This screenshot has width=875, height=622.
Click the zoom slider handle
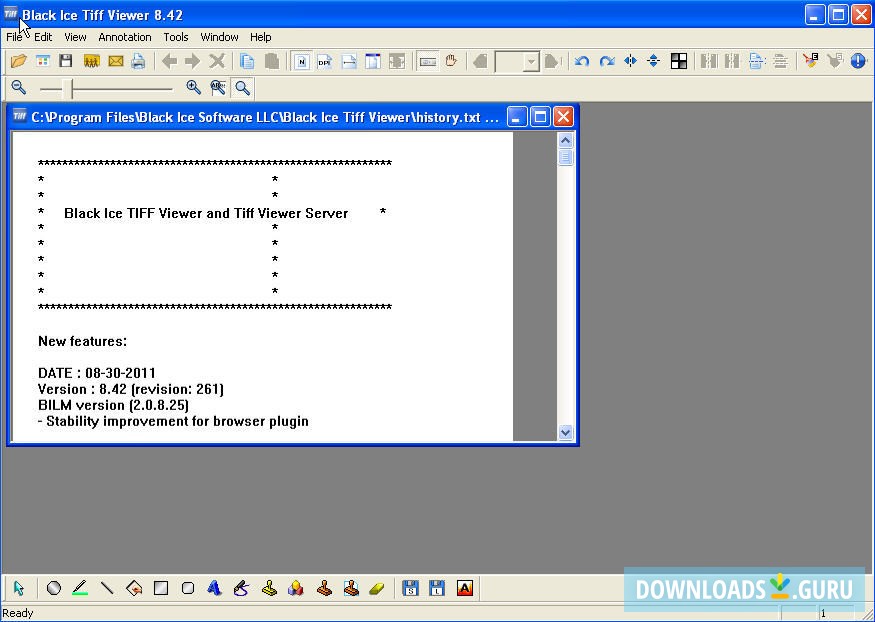coord(69,88)
